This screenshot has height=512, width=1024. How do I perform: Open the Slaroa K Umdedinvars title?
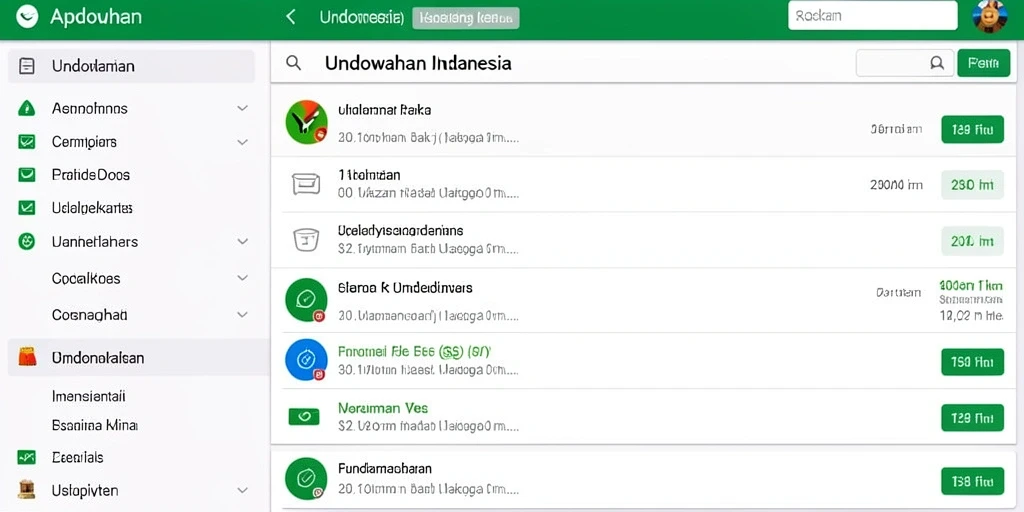[405, 287]
